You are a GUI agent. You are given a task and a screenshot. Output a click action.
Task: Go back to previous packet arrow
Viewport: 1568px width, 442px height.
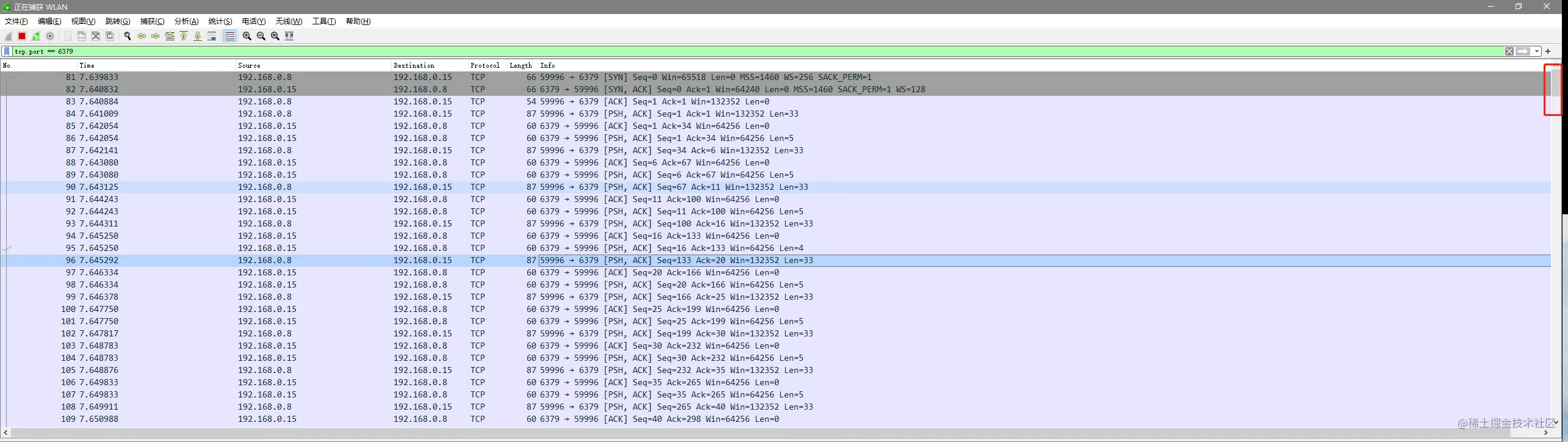(x=142, y=36)
